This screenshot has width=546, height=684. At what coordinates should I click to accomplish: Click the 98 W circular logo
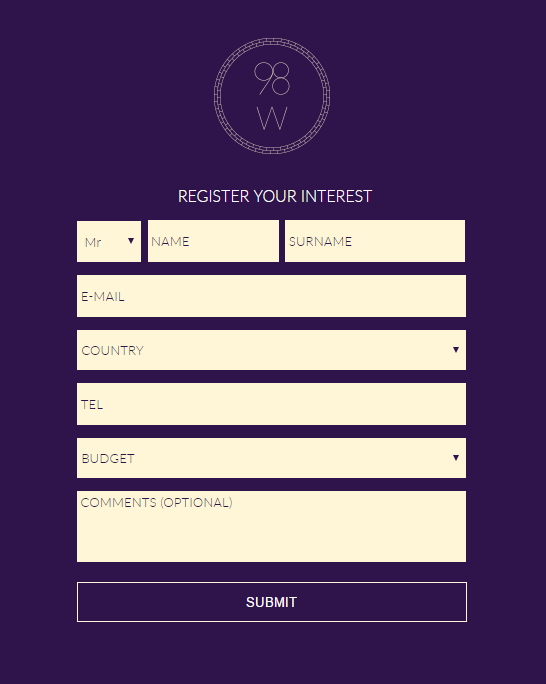(x=272, y=96)
